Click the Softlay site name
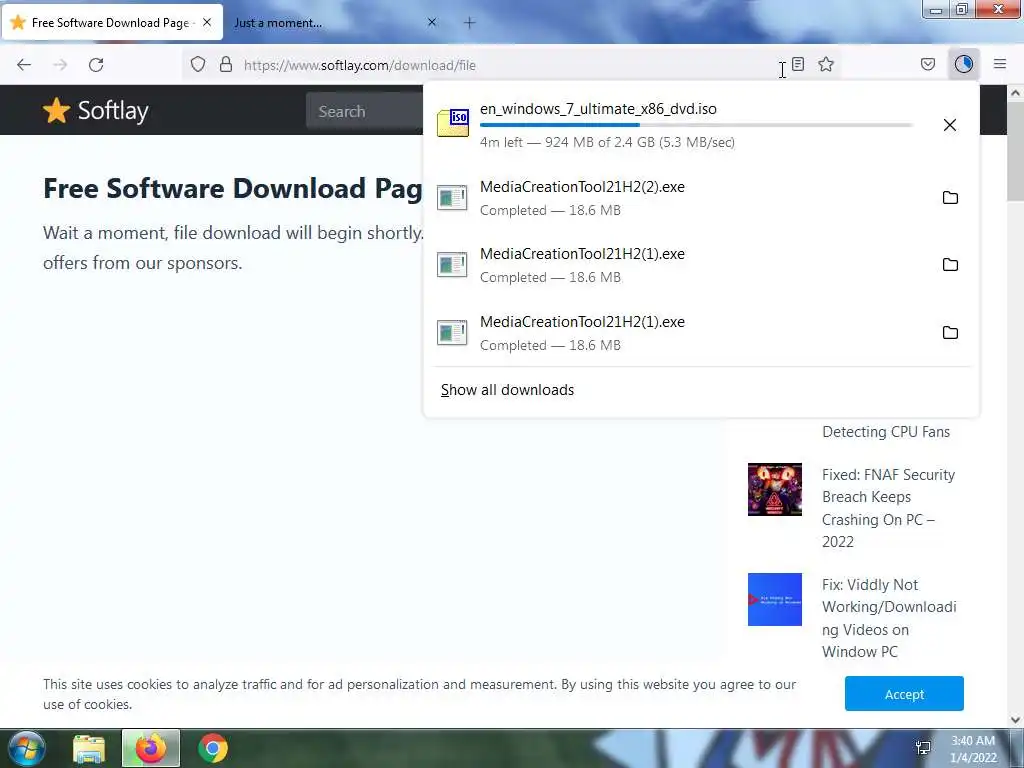 click(x=113, y=111)
